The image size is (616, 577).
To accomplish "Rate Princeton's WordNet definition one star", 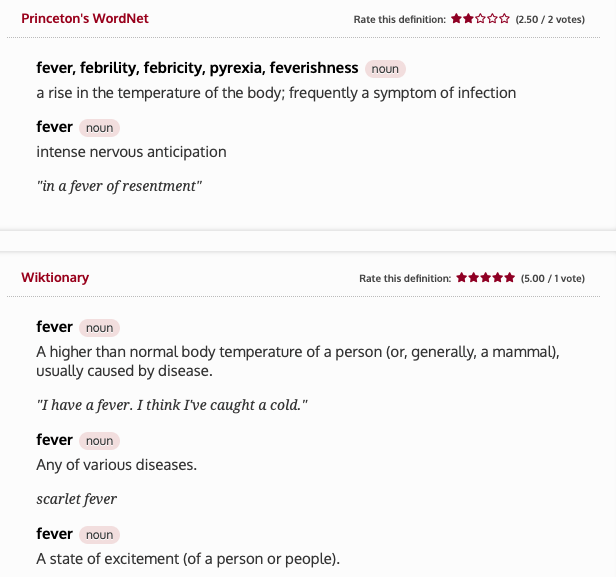I will (456, 19).
